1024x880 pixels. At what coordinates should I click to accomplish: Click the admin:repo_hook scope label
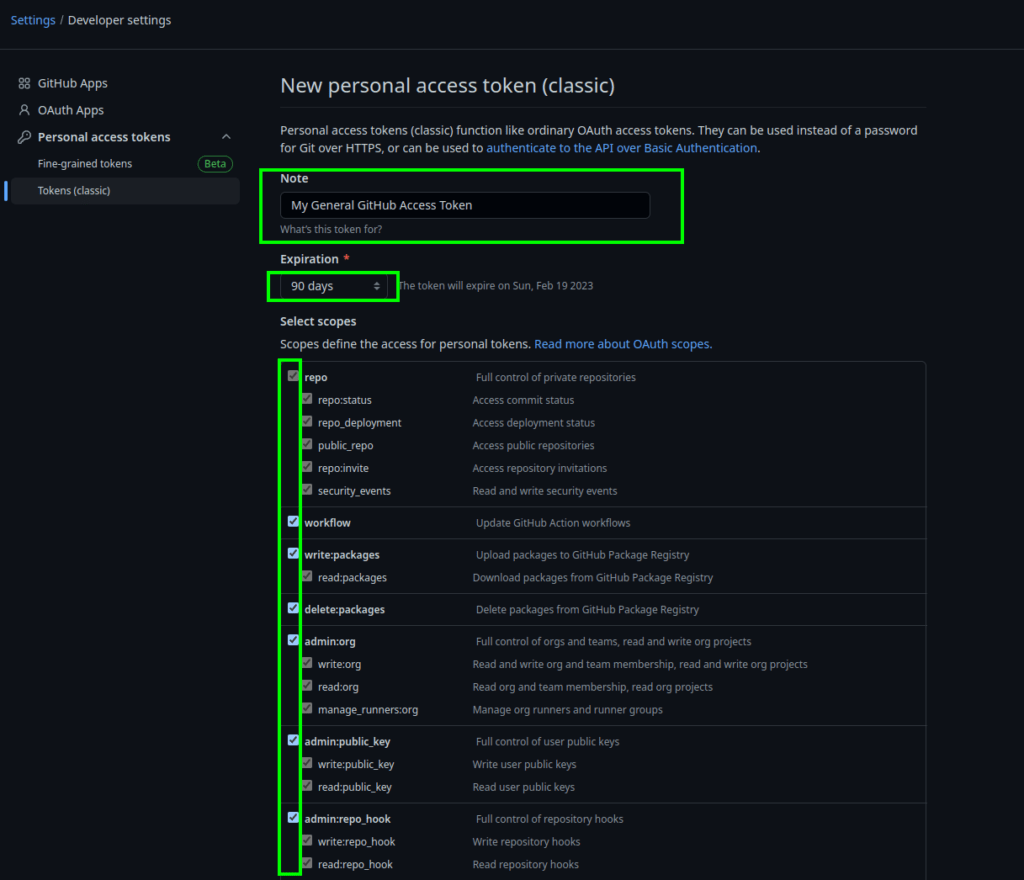347,819
